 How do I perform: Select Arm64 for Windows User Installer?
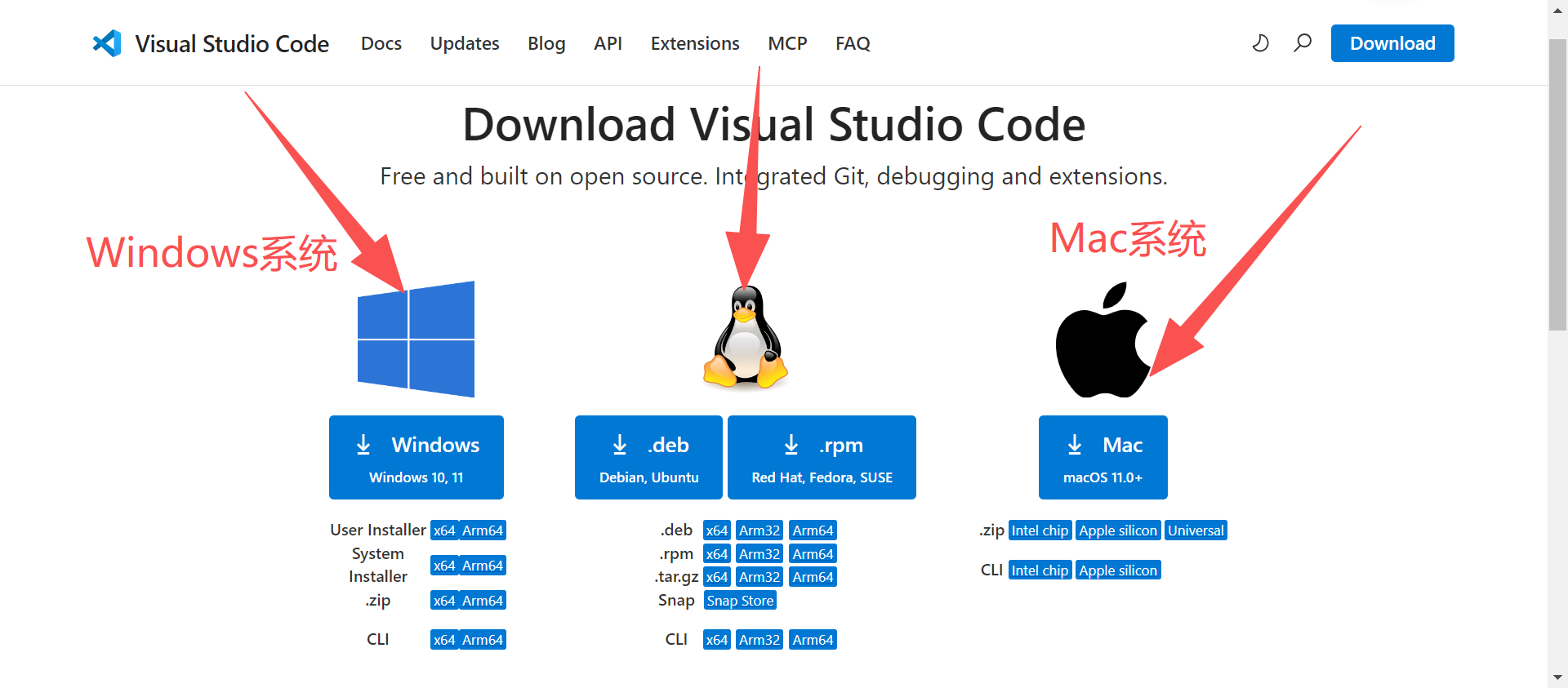point(483,530)
